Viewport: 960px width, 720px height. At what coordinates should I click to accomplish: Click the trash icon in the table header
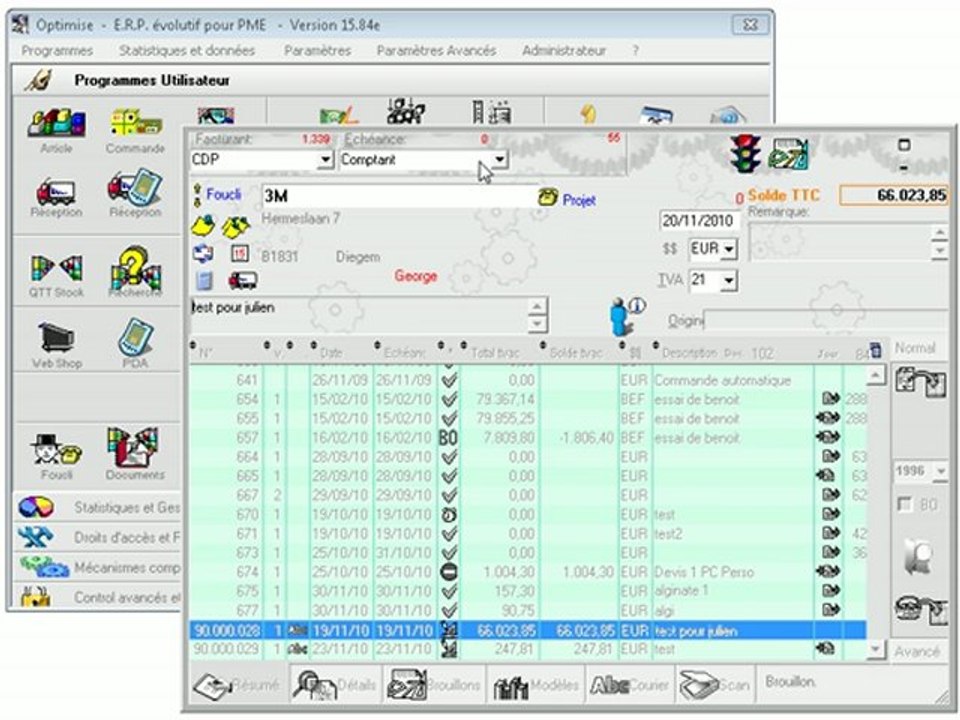tap(876, 350)
